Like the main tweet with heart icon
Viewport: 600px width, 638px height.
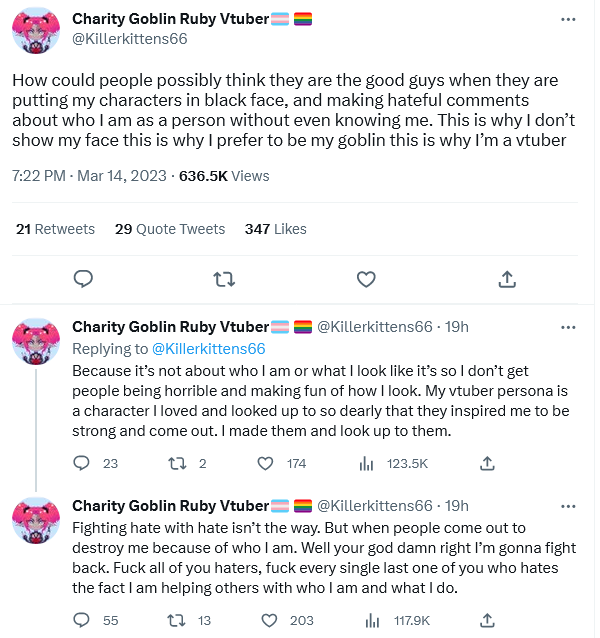pyautogui.click(x=366, y=279)
